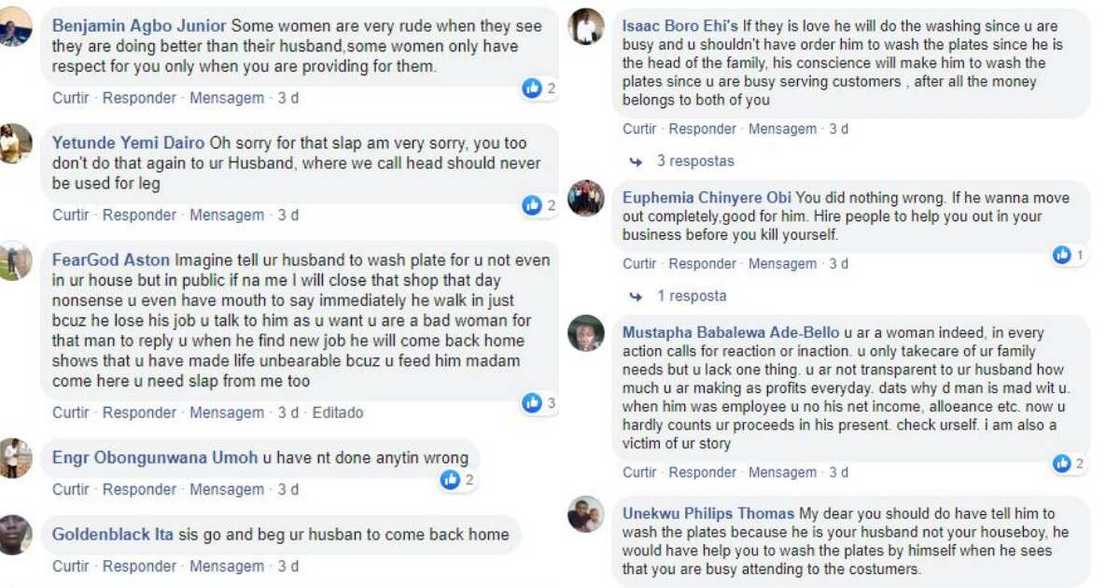The width and height of the screenshot is (1120, 588).
Task: Click Responder under Yetunde Yemi Dairo's comment
Action: pyautogui.click(x=139, y=215)
